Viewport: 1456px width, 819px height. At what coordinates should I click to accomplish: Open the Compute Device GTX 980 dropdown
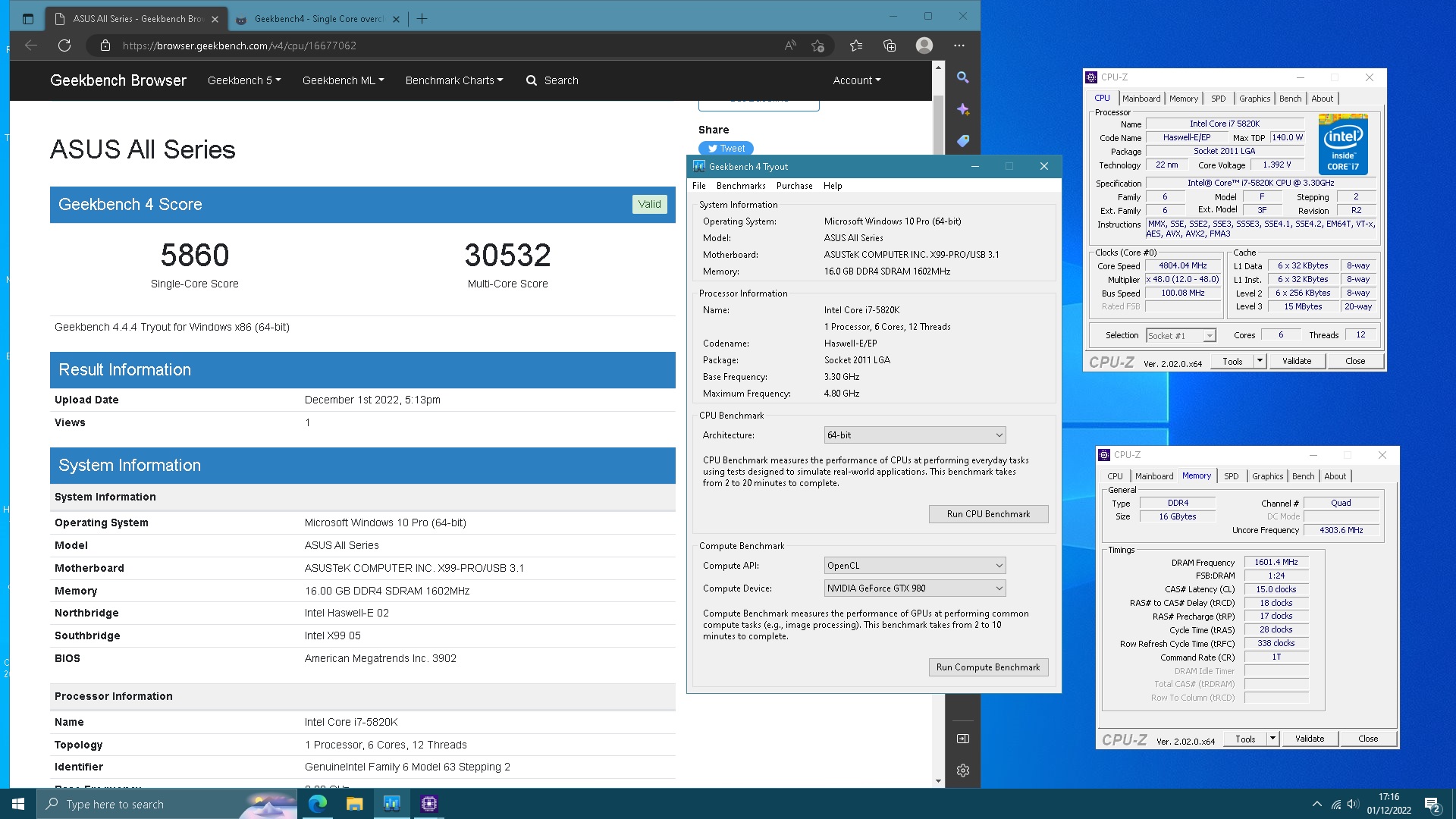915,588
